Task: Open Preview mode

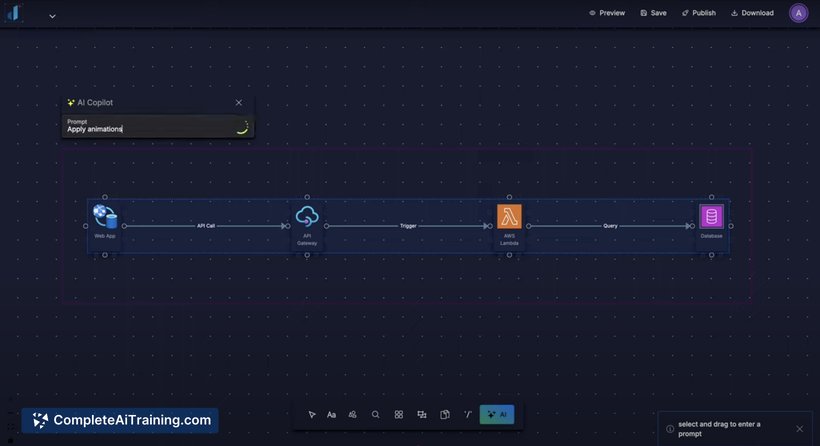Action: click(x=607, y=13)
